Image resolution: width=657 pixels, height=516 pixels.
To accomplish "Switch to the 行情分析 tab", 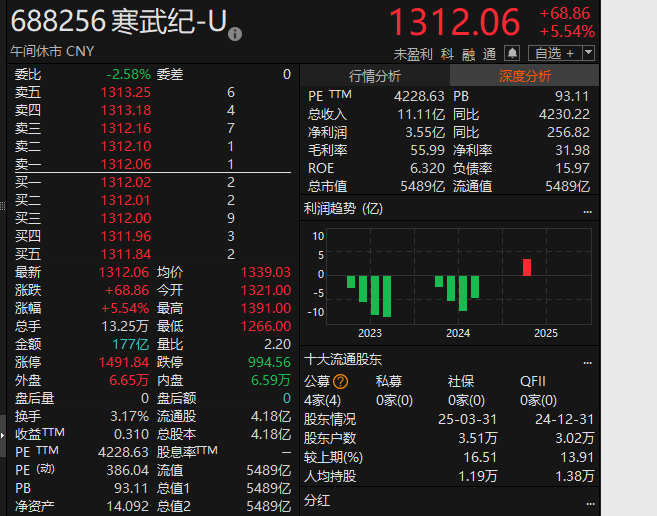I will coord(375,76).
